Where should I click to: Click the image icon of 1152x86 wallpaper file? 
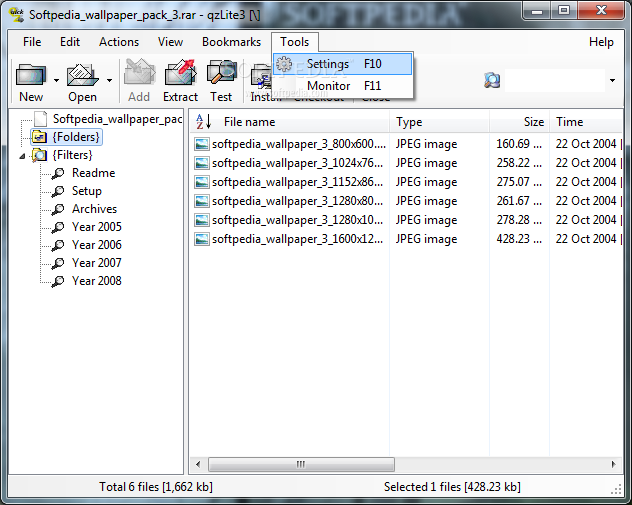(x=202, y=182)
